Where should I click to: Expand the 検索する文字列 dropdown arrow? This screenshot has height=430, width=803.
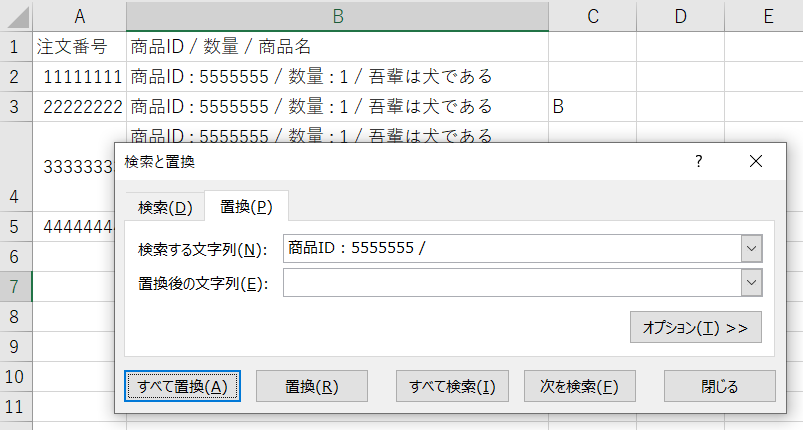[x=752, y=248]
